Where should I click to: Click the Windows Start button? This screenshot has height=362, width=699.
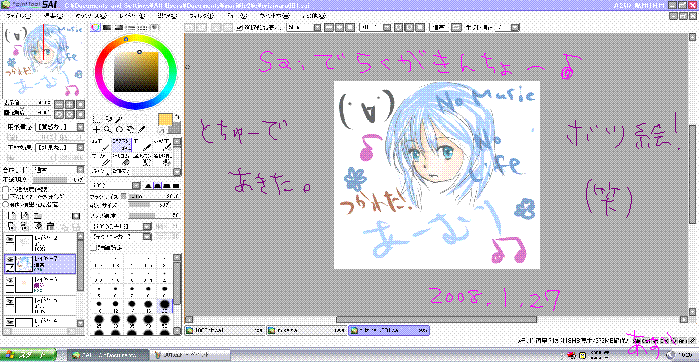29,355
